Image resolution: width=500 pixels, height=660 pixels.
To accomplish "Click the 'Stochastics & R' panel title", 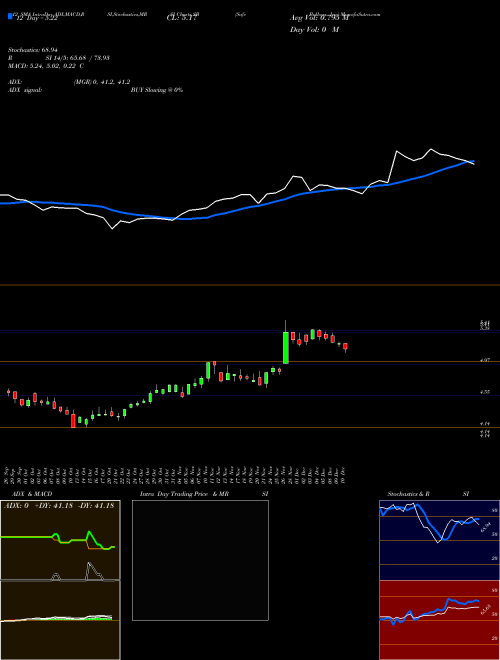I will click(x=408, y=494).
